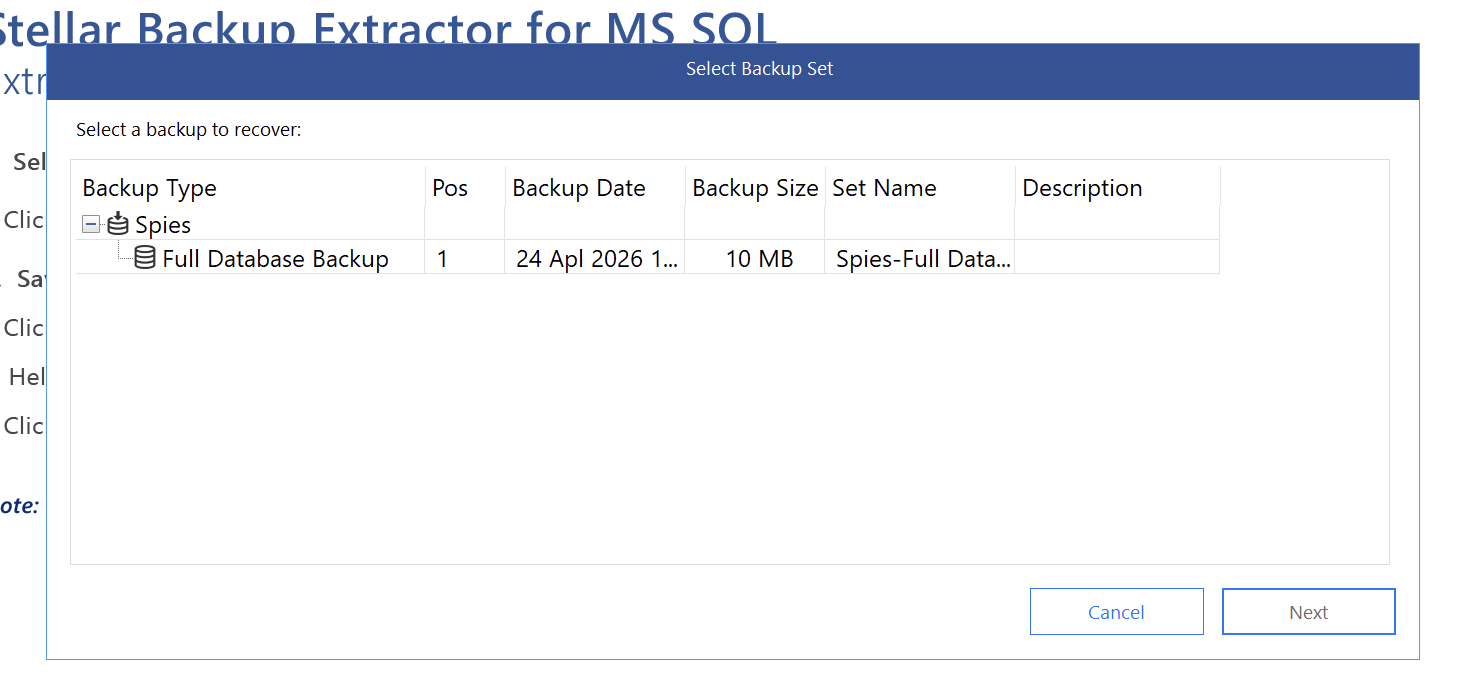This screenshot has height=698, width=1466.
Task: Select the Full Database Backup row
Action: click(648, 258)
